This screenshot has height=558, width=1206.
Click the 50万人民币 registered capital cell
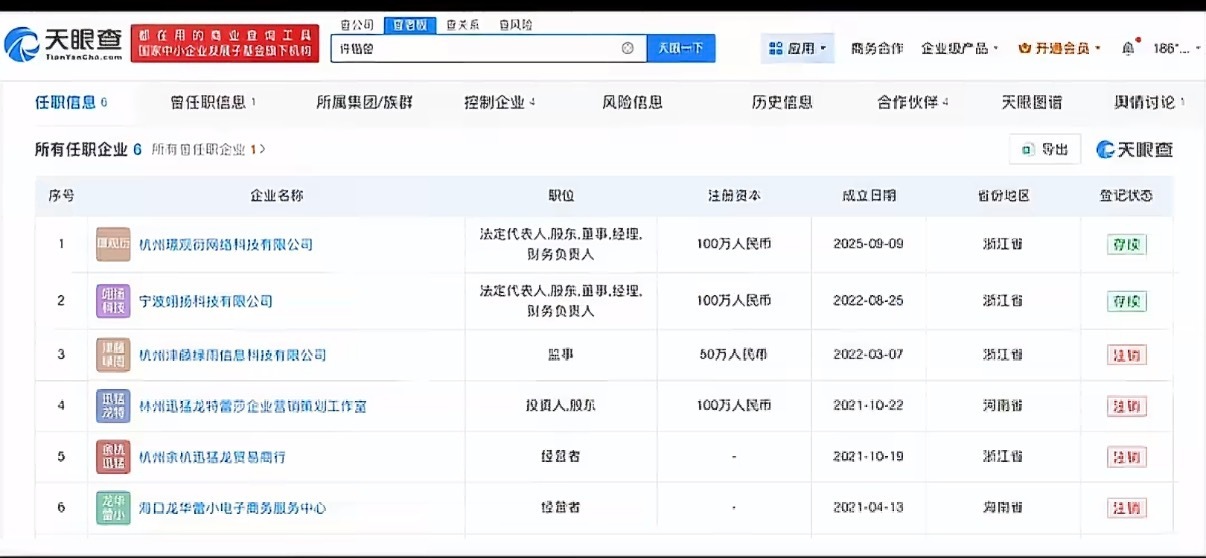pyautogui.click(x=734, y=355)
